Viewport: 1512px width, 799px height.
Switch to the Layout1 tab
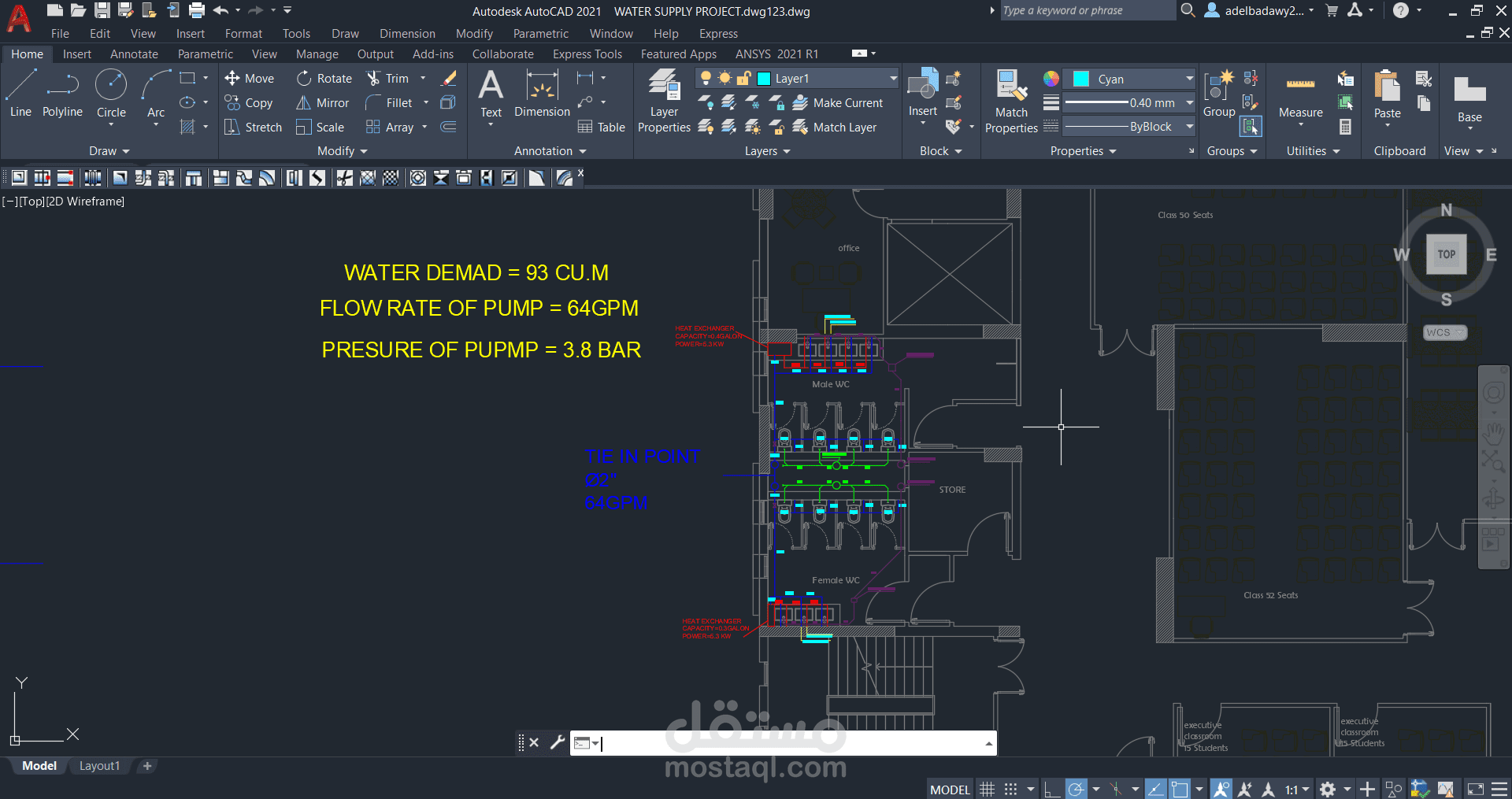pos(99,766)
